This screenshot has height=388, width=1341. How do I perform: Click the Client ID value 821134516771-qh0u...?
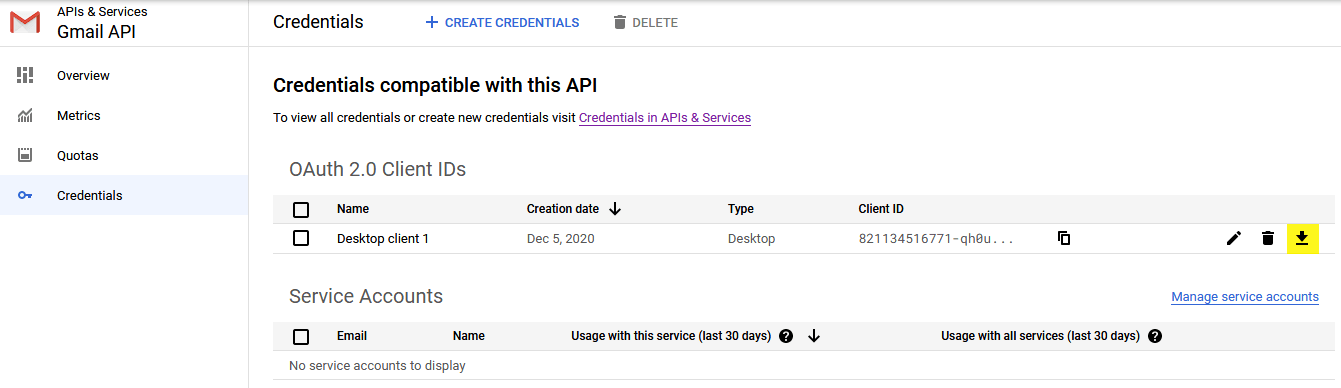click(936, 240)
